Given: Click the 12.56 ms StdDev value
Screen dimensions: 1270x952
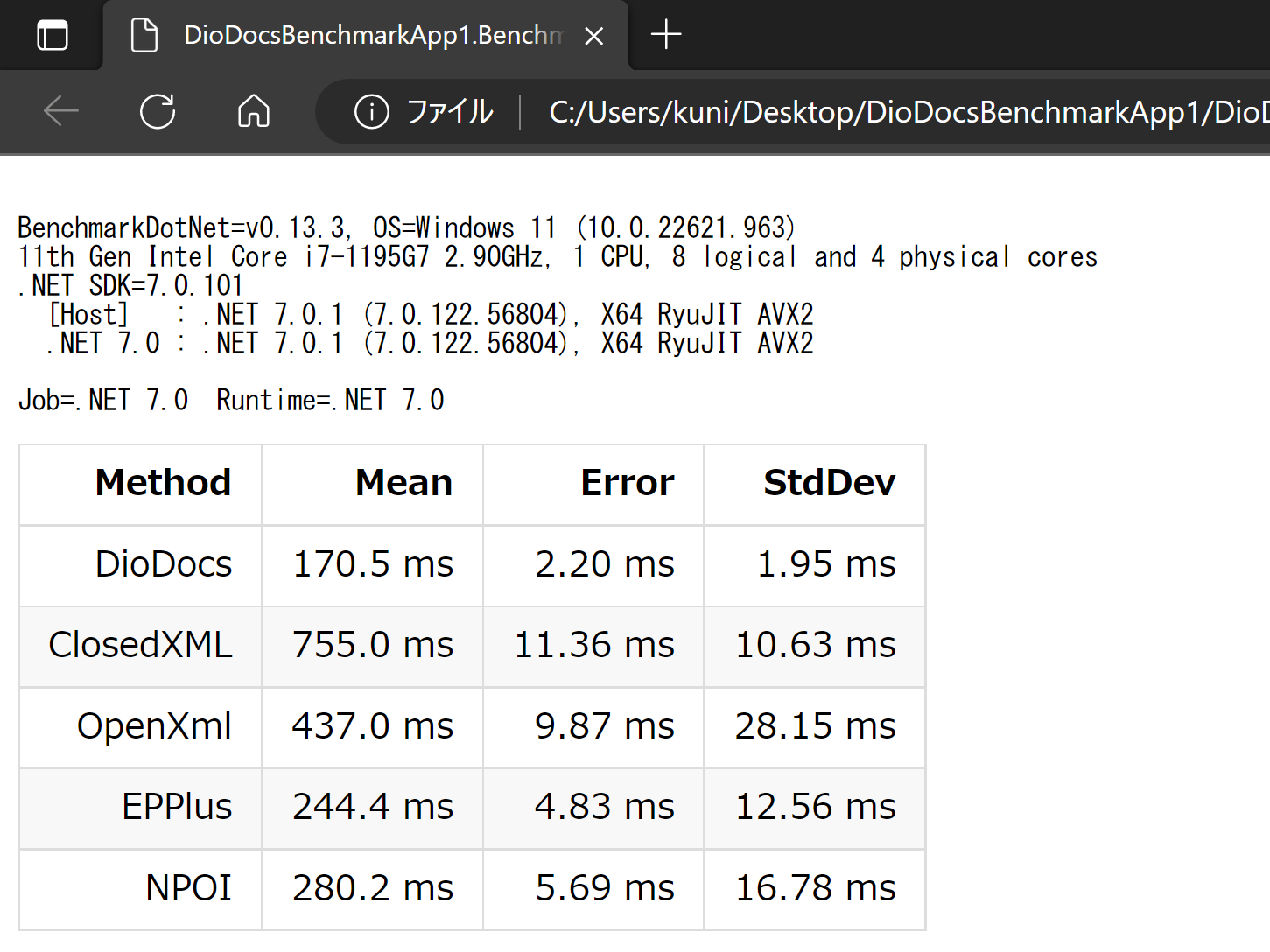Looking at the screenshot, I should click(x=816, y=807).
